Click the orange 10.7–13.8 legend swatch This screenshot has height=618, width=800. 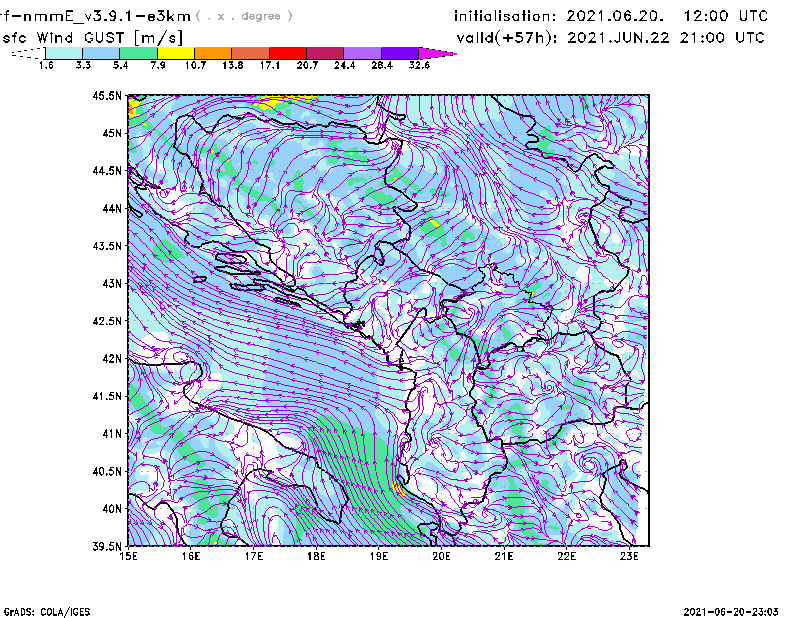tap(213, 53)
